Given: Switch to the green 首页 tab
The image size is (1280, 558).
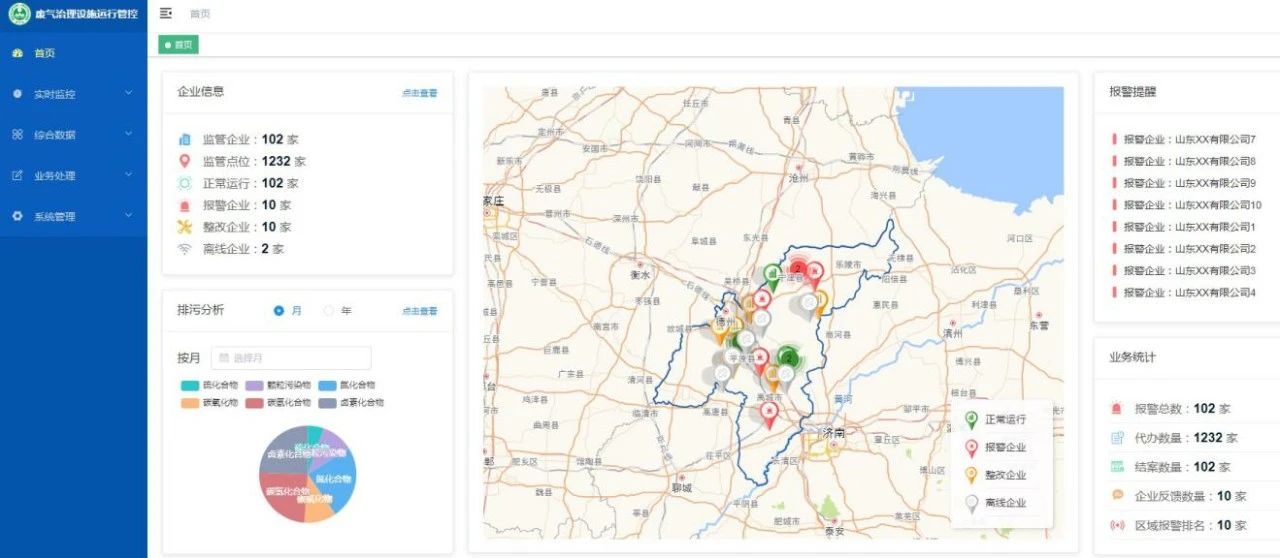Looking at the screenshot, I should click(x=179, y=45).
